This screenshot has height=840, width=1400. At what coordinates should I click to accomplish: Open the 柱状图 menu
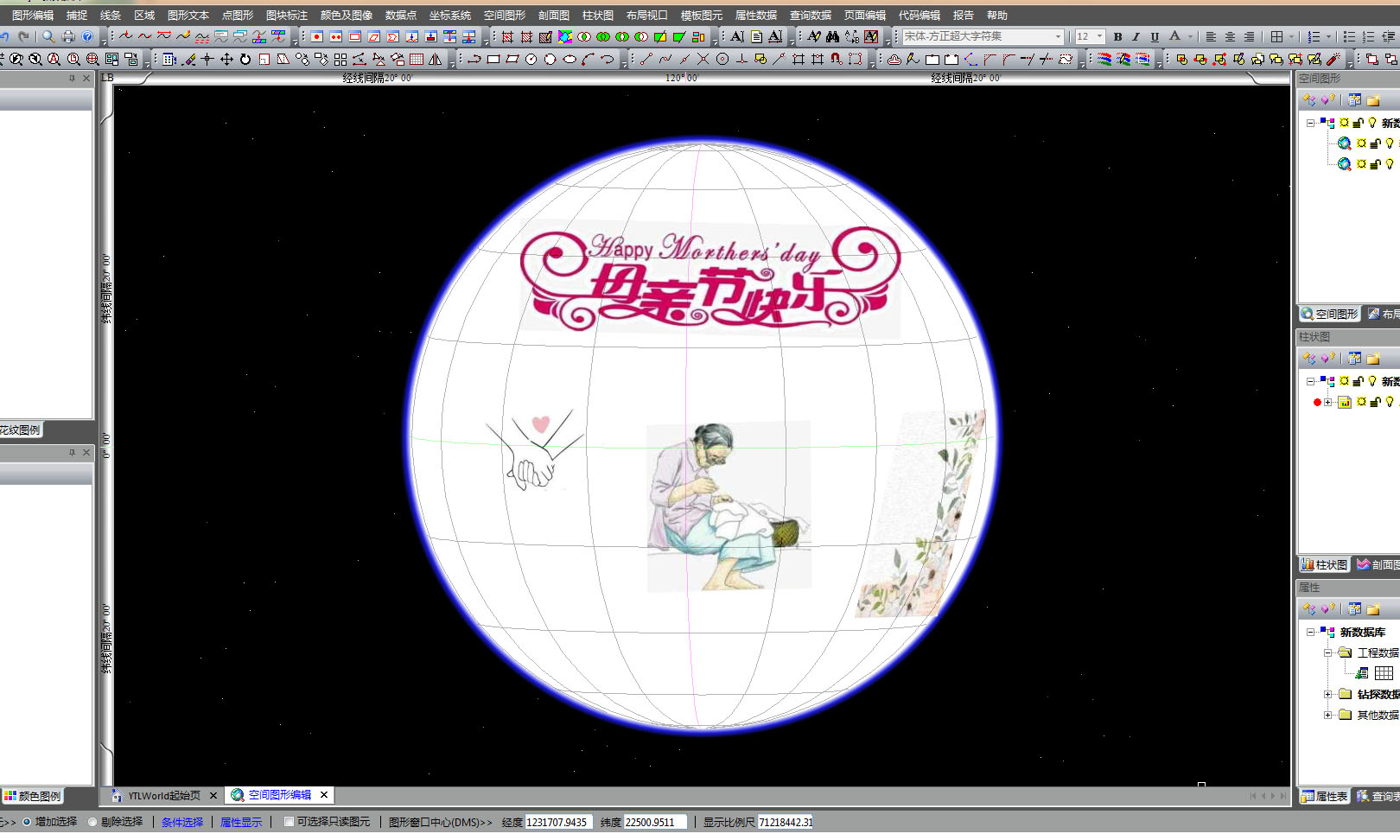(x=598, y=16)
